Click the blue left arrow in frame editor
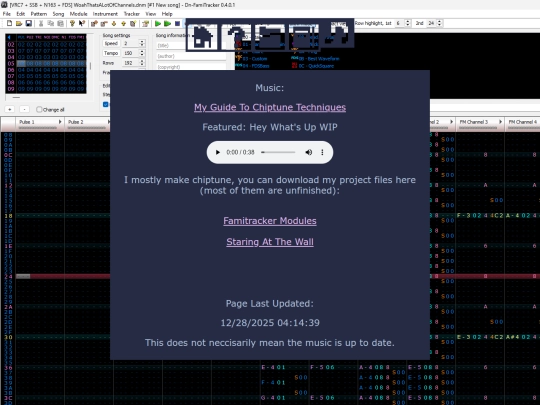Image resolution: width=540 pixels, height=405 pixels. 9,37
